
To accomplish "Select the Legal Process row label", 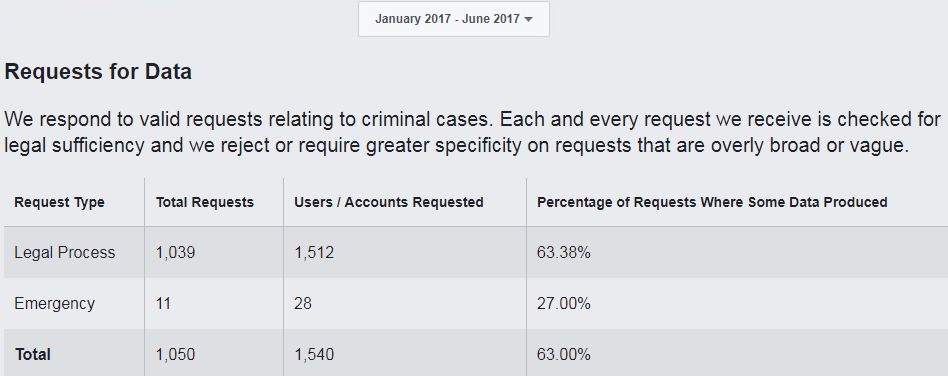I will coord(65,252).
